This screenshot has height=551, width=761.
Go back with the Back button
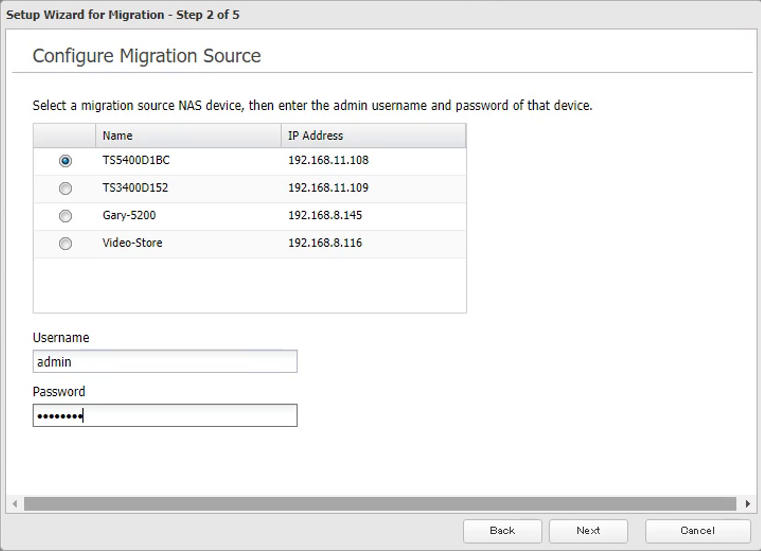coord(502,531)
